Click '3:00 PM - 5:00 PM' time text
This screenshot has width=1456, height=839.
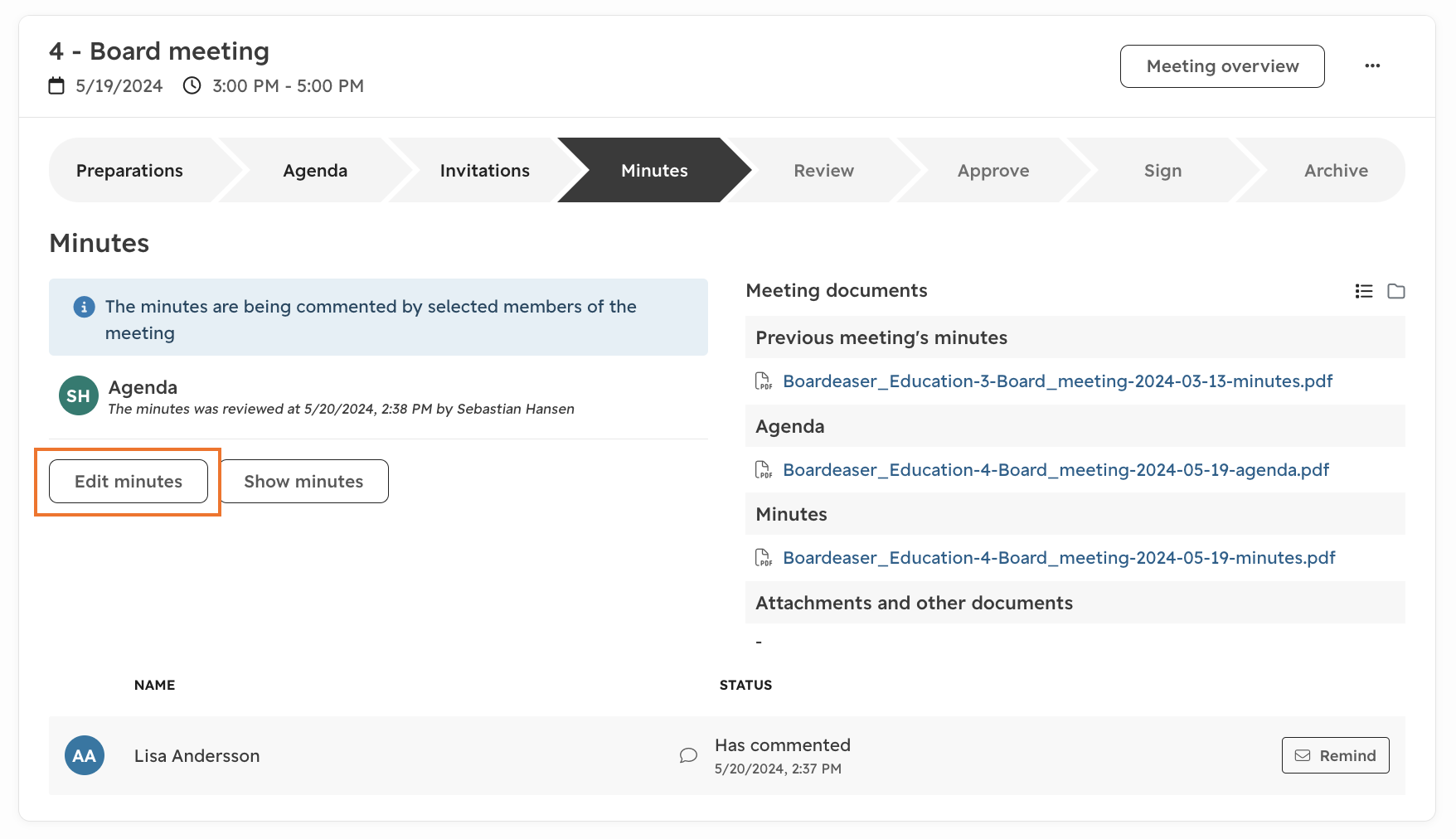(x=288, y=86)
